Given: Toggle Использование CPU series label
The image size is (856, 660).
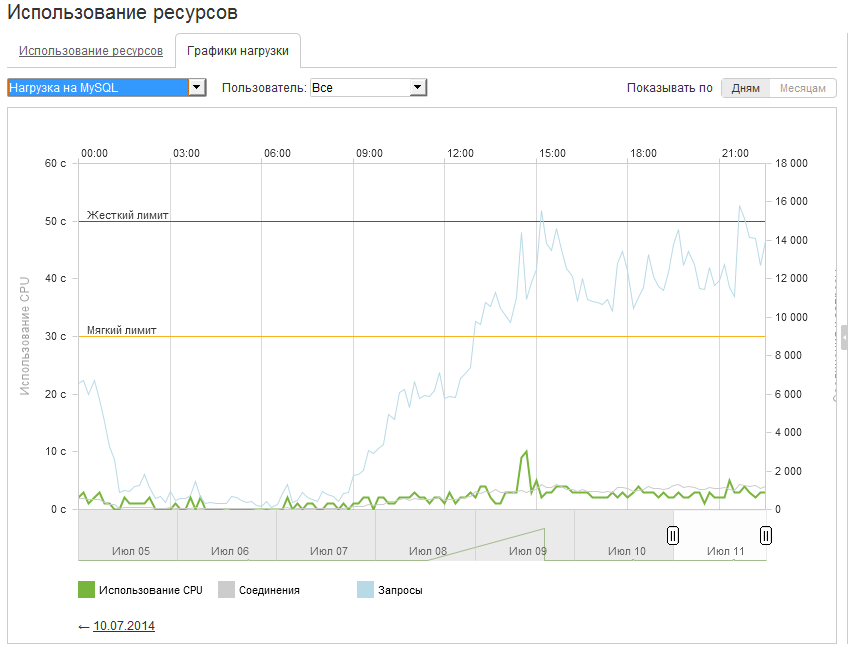Looking at the screenshot, I should click(150, 590).
